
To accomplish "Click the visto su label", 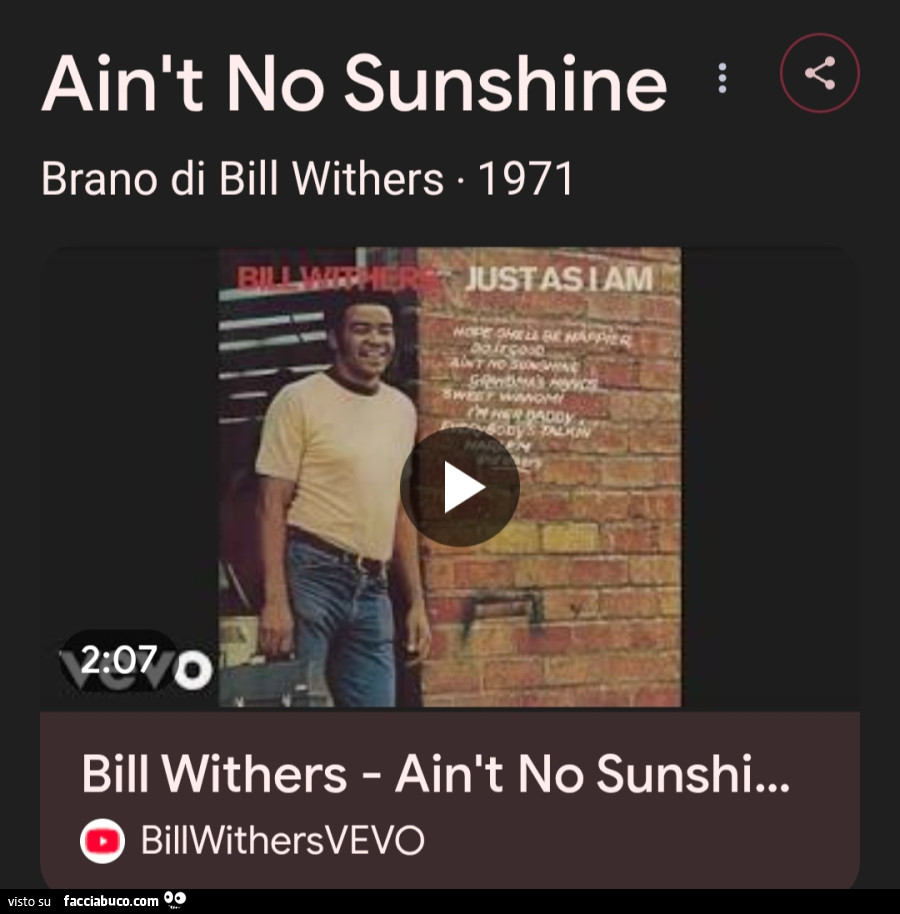I will pos(29,902).
